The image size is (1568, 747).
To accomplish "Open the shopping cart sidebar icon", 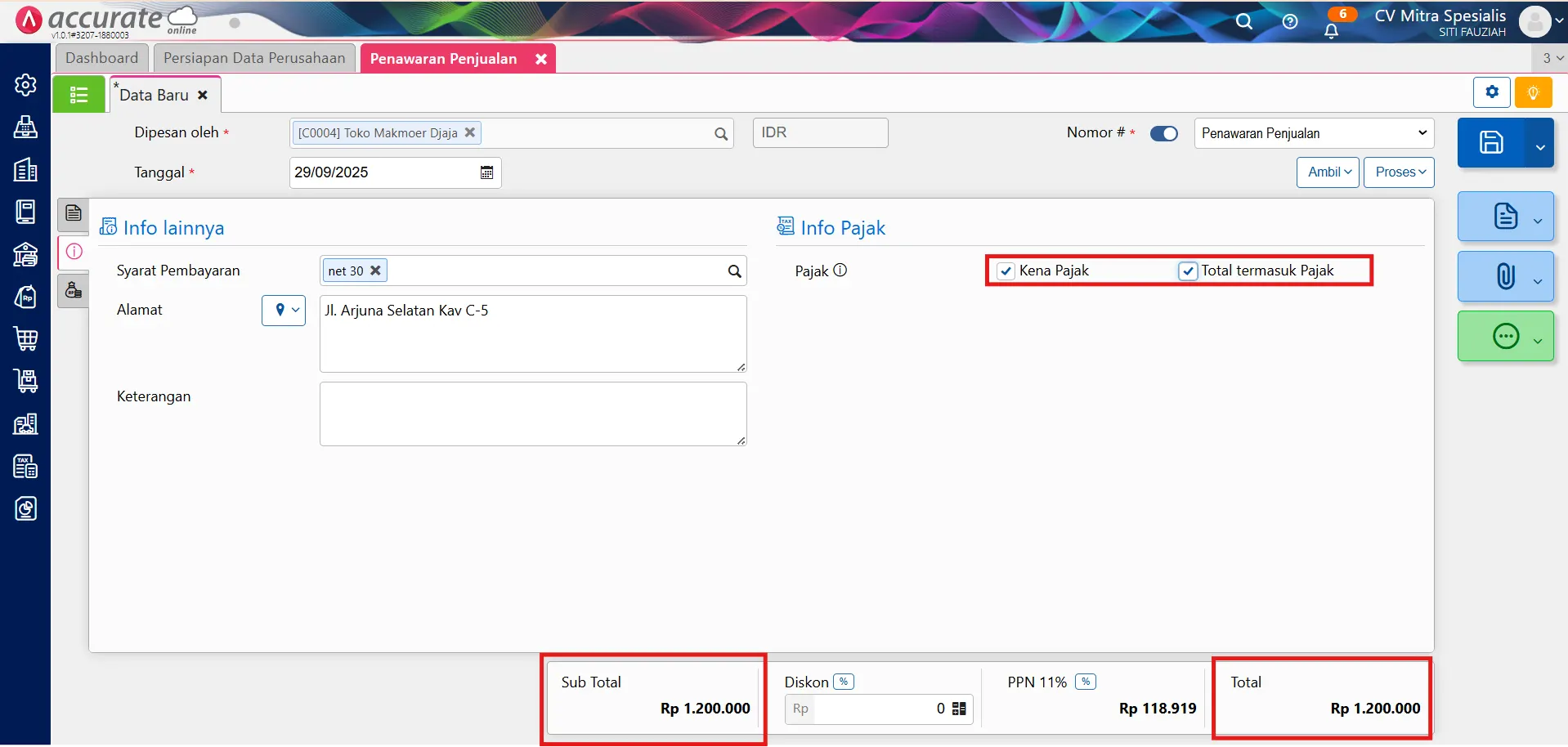I will click(25, 338).
